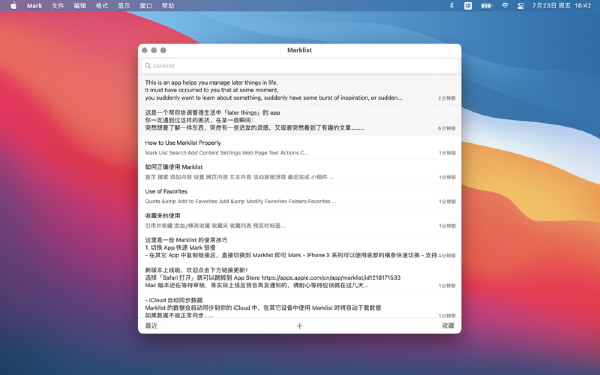The width and height of the screenshot is (600, 375).
Task: Open the 文件 menu
Action: [58, 6]
